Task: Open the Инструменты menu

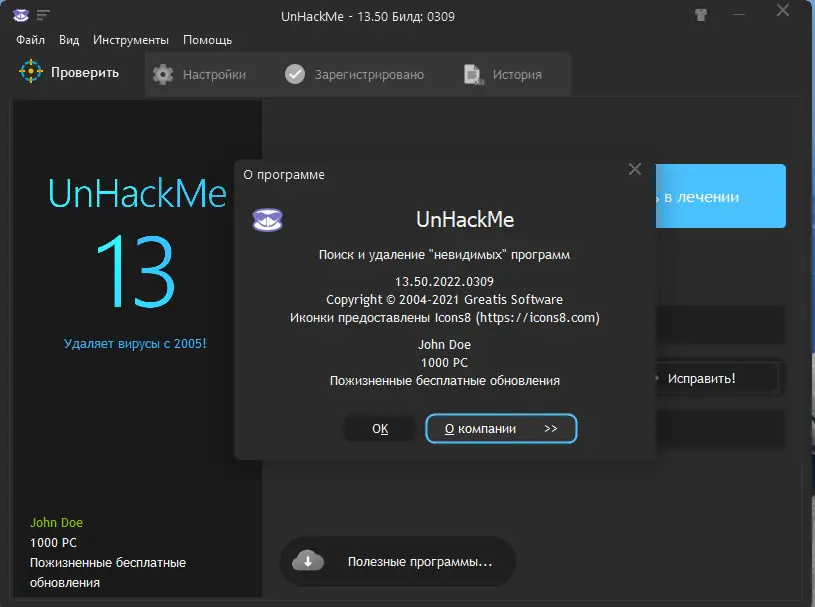Action: [131, 40]
